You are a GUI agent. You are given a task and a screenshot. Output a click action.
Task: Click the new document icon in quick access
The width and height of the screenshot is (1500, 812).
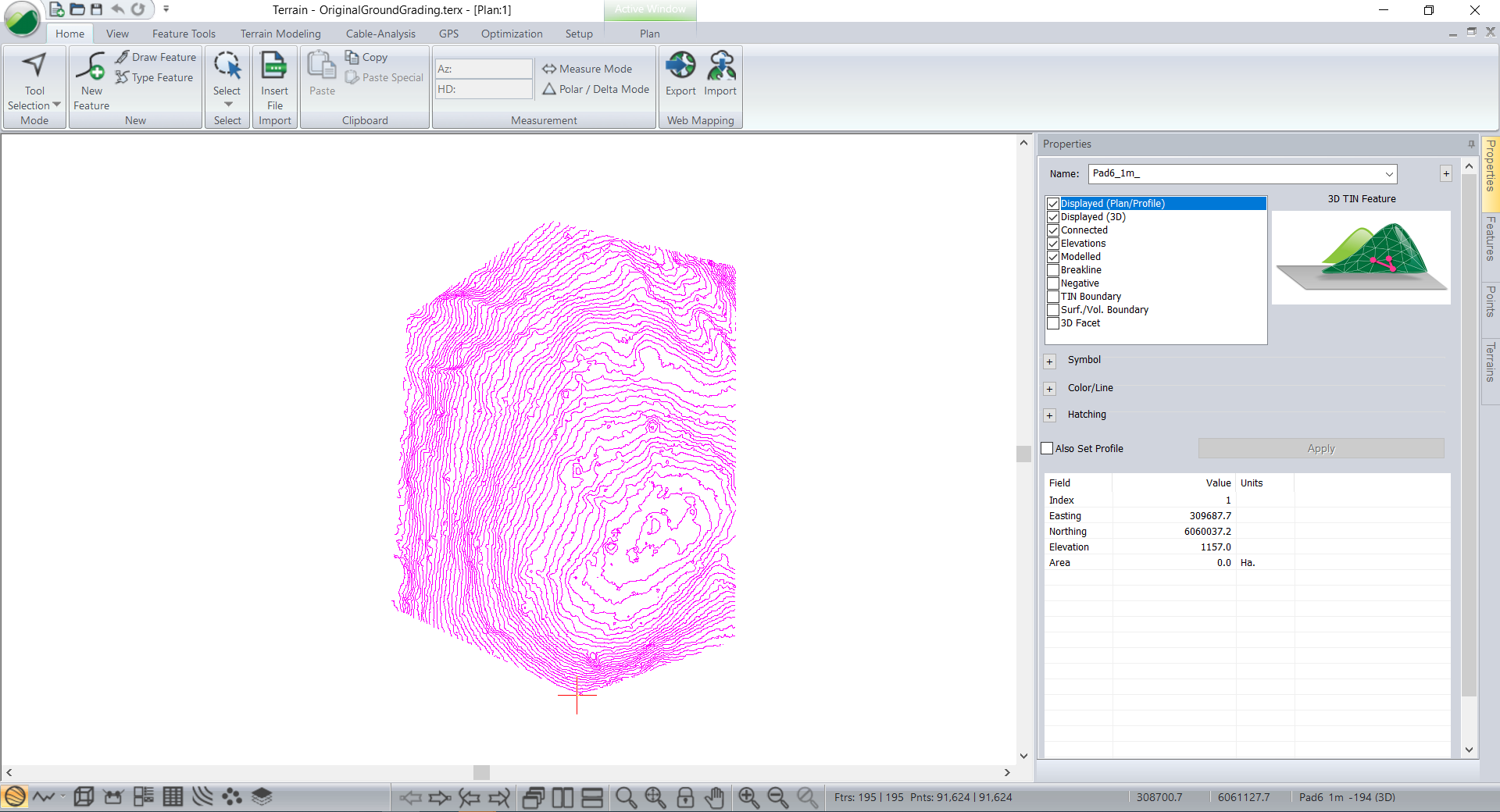(56, 9)
